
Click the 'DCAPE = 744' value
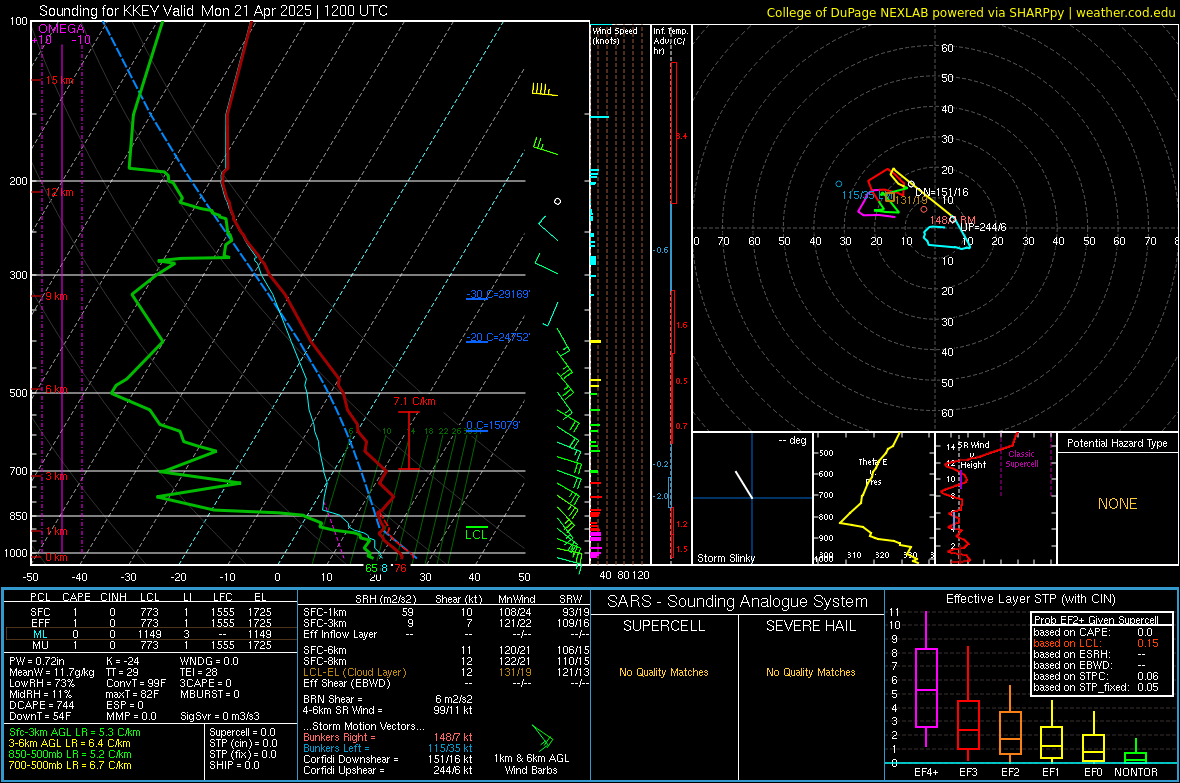tap(41, 705)
